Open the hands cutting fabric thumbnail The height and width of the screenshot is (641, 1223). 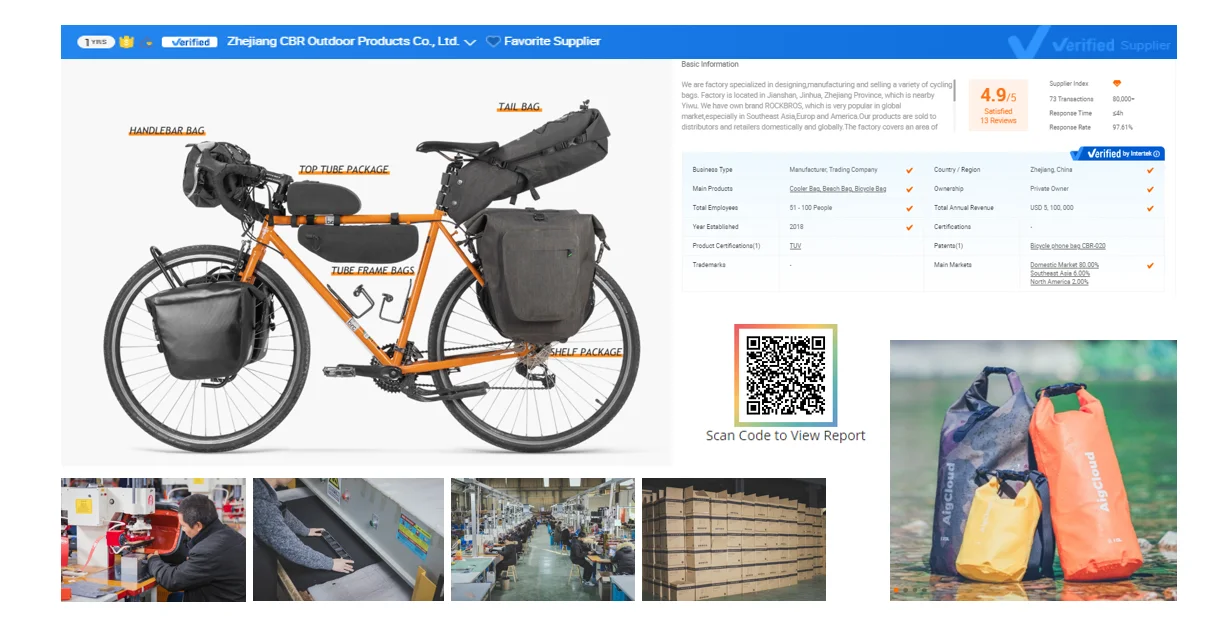coord(348,540)
